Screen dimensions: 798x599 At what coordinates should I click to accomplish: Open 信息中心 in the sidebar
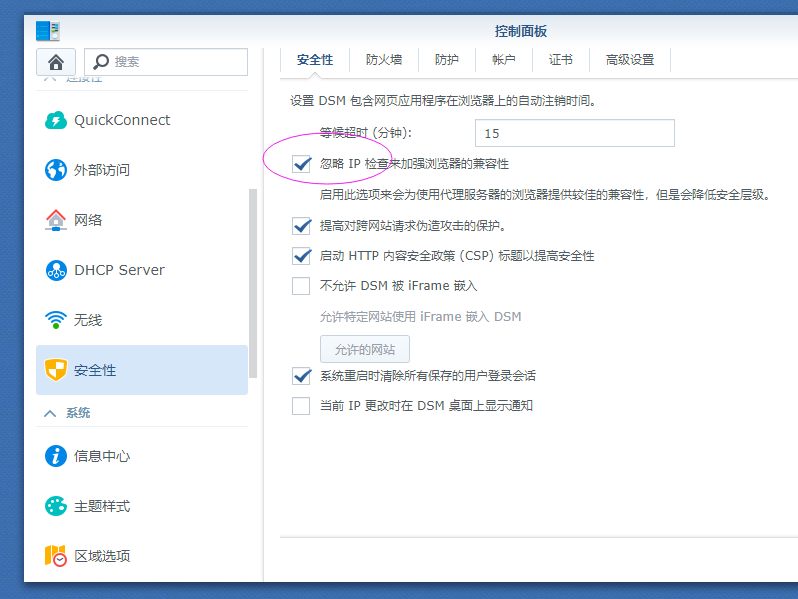[x=142, y=456]
